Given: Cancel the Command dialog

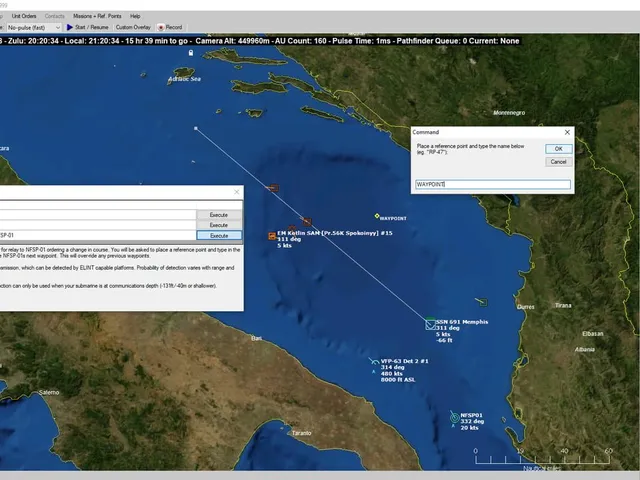Looking at the screenshot, I should coord(558,162).
